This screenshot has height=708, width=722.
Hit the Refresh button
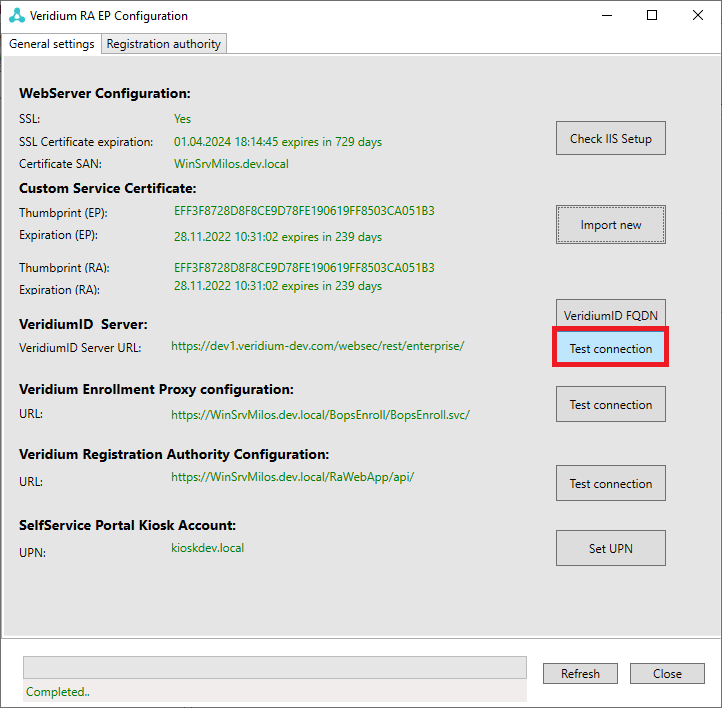tap(580, 674)
